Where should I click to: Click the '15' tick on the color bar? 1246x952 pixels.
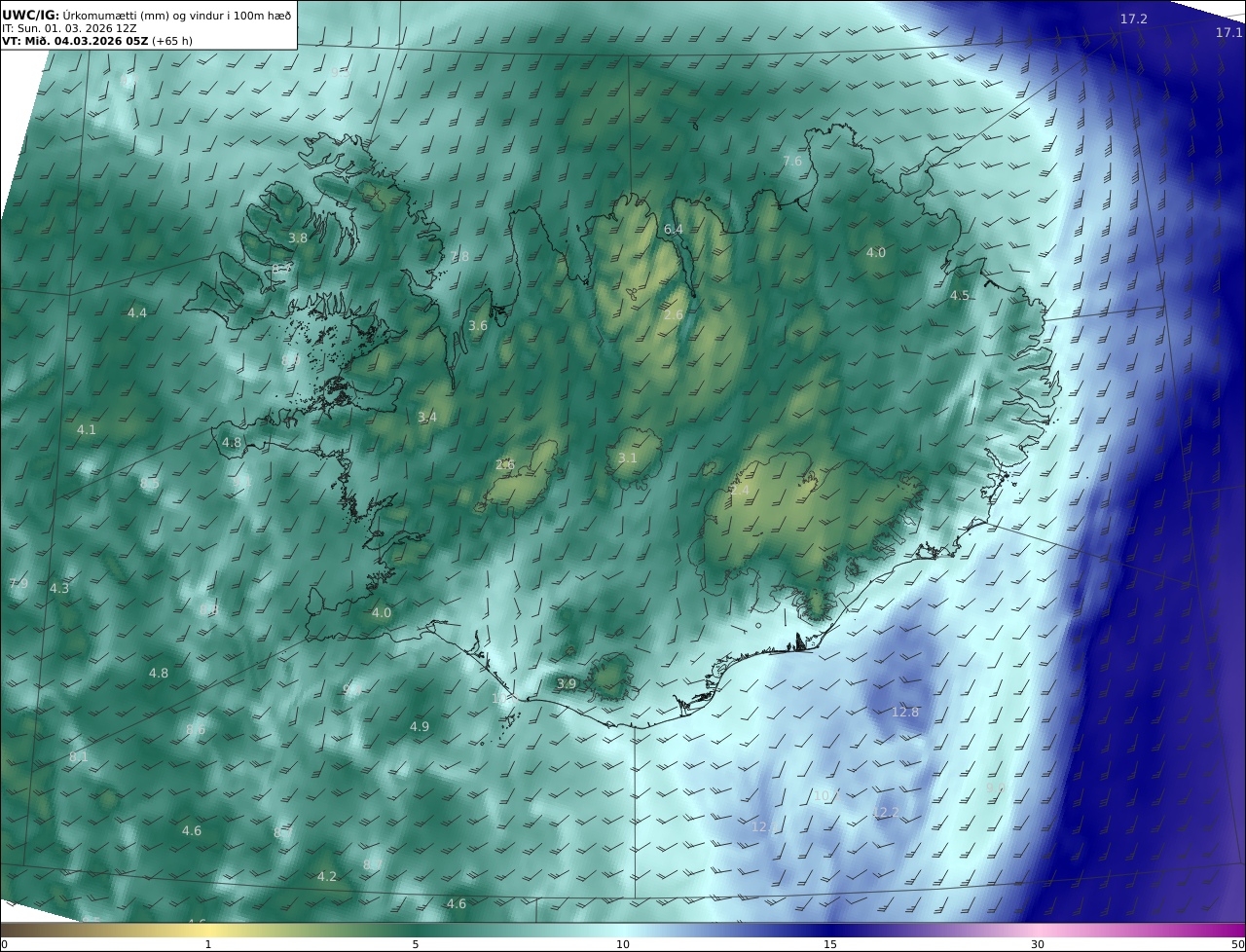[830, 945]
